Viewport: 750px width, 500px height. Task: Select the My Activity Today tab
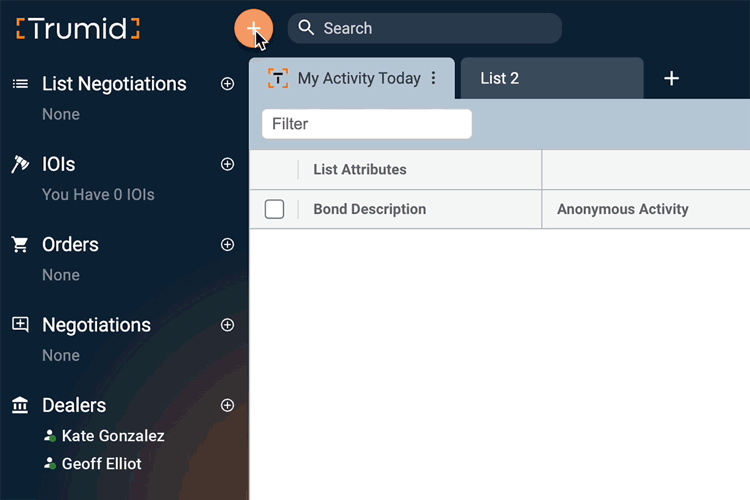point(352,78)
